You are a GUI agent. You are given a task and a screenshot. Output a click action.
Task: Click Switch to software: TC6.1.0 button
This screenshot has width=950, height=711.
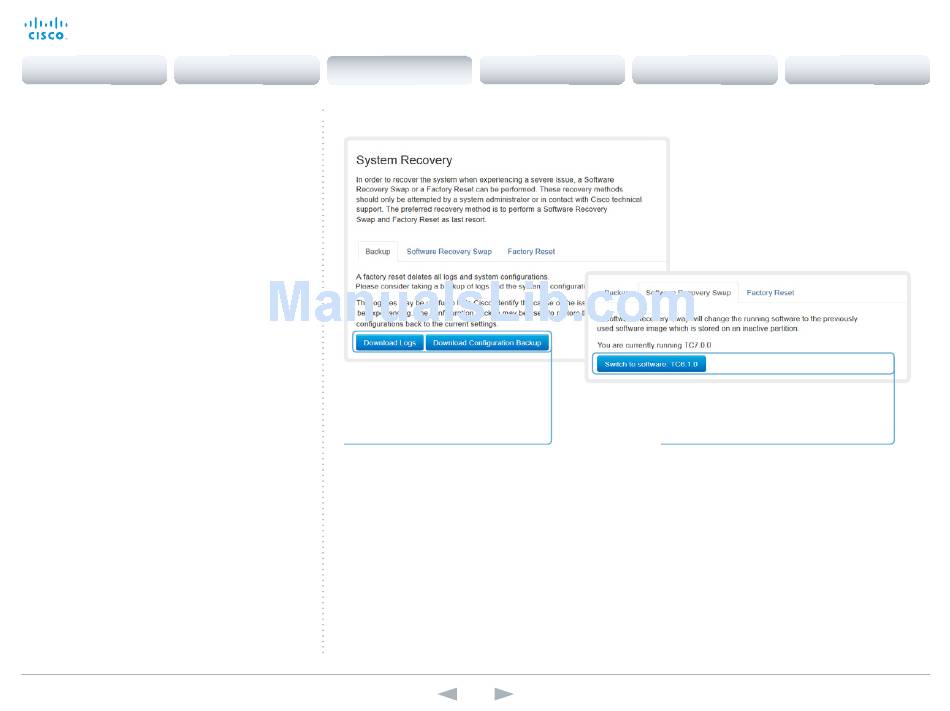pos(651,364)
